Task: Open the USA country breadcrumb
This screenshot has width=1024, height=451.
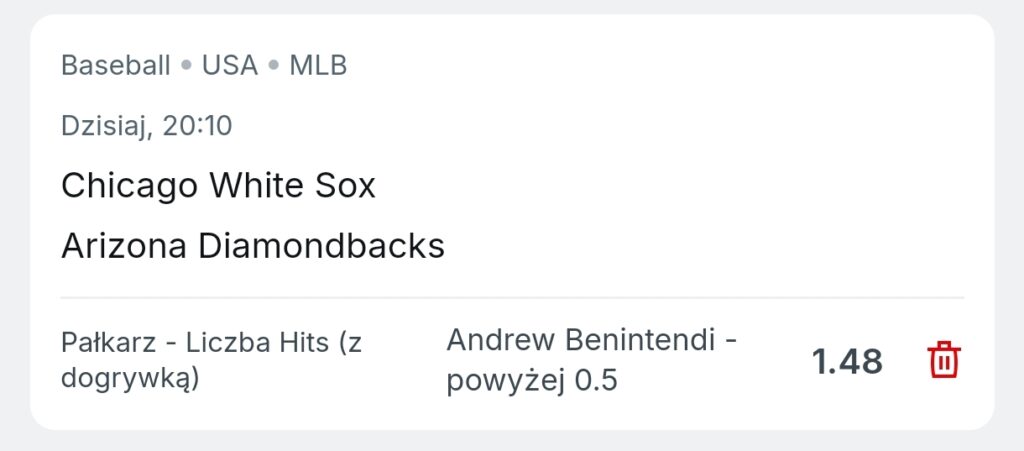Action: click(x=229, y=66)
